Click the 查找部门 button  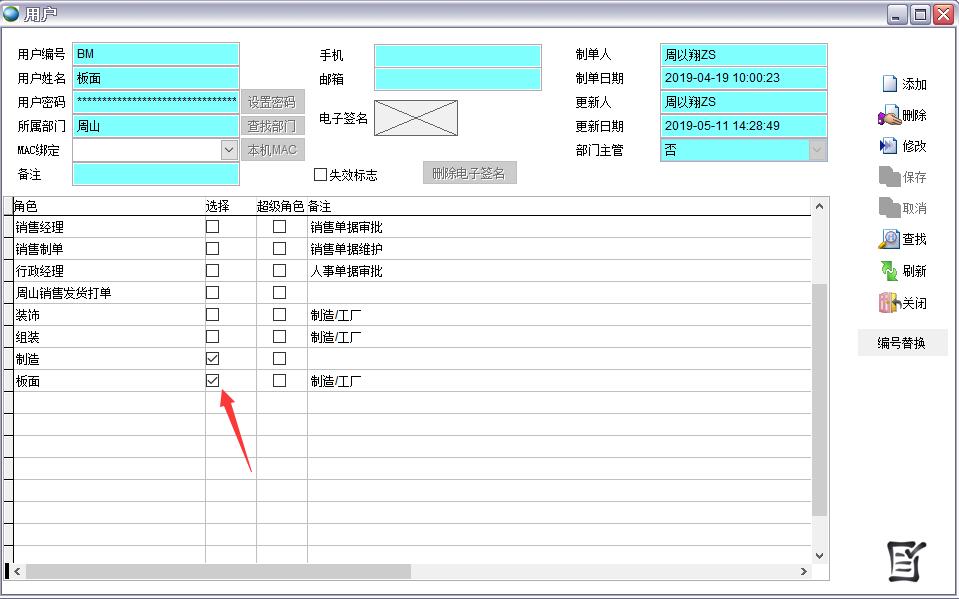pyautogui.click(x=273, y=126)
